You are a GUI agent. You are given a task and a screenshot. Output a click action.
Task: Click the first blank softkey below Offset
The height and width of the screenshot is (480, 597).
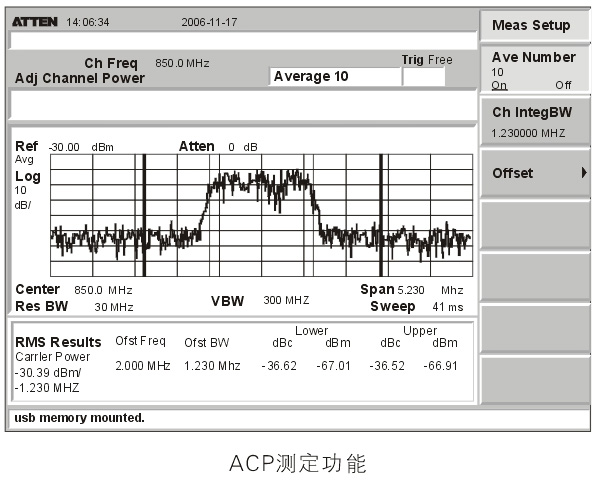[x=535, y=225]
